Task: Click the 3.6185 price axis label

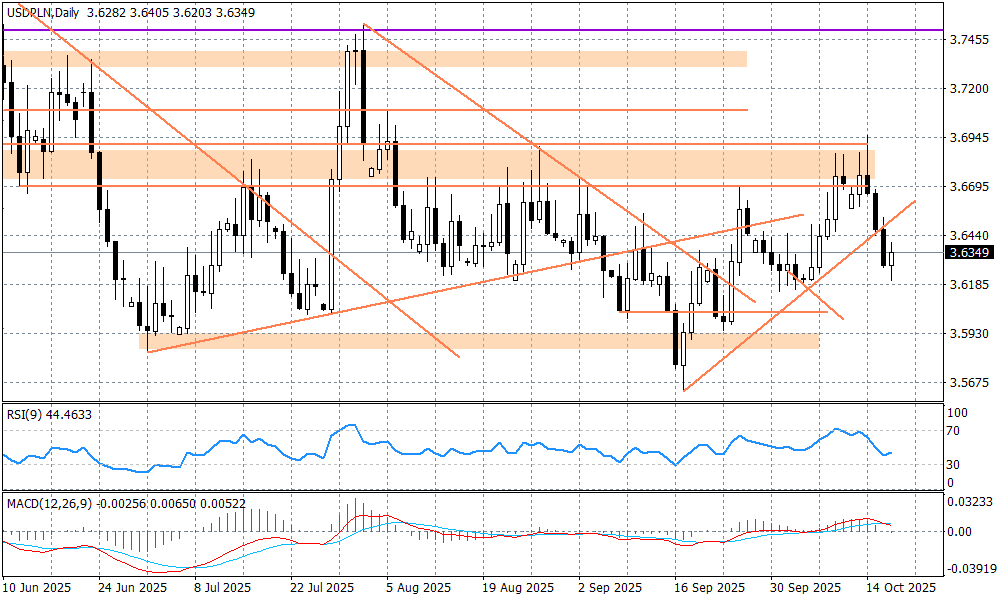Action: [x=968, y=285]
